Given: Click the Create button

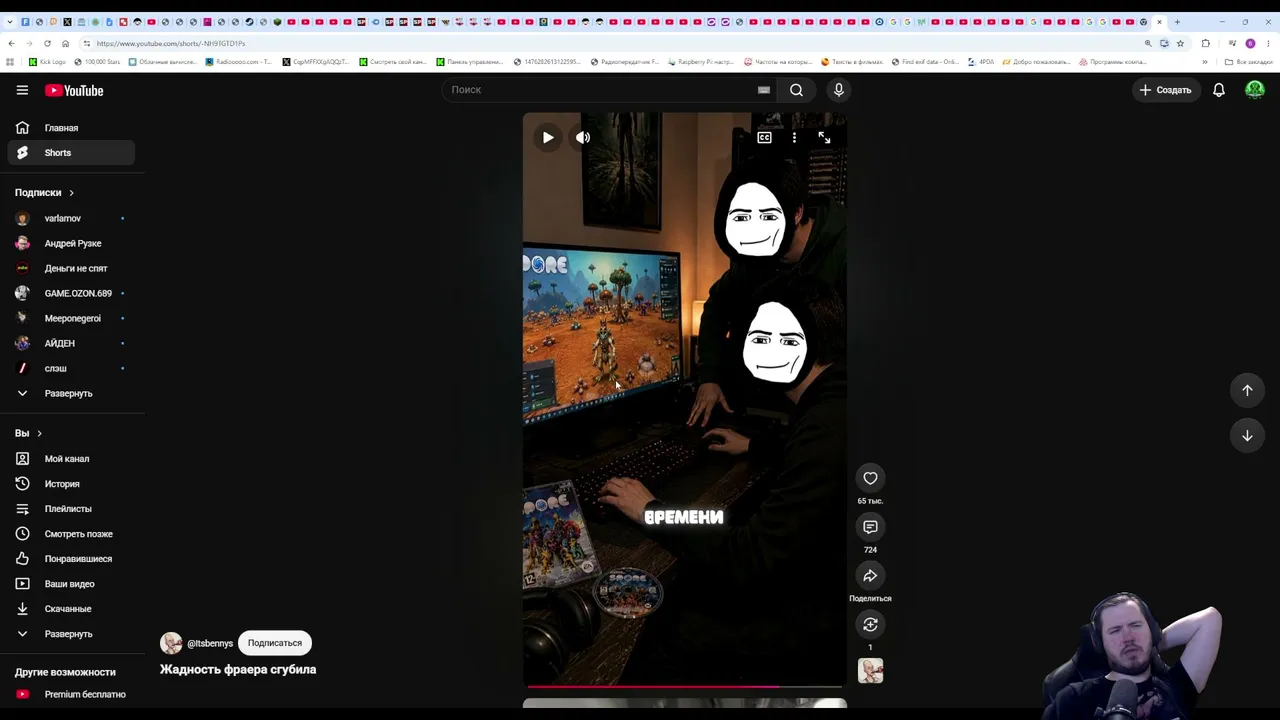Looking at the screenshot, I should 1166,90.
